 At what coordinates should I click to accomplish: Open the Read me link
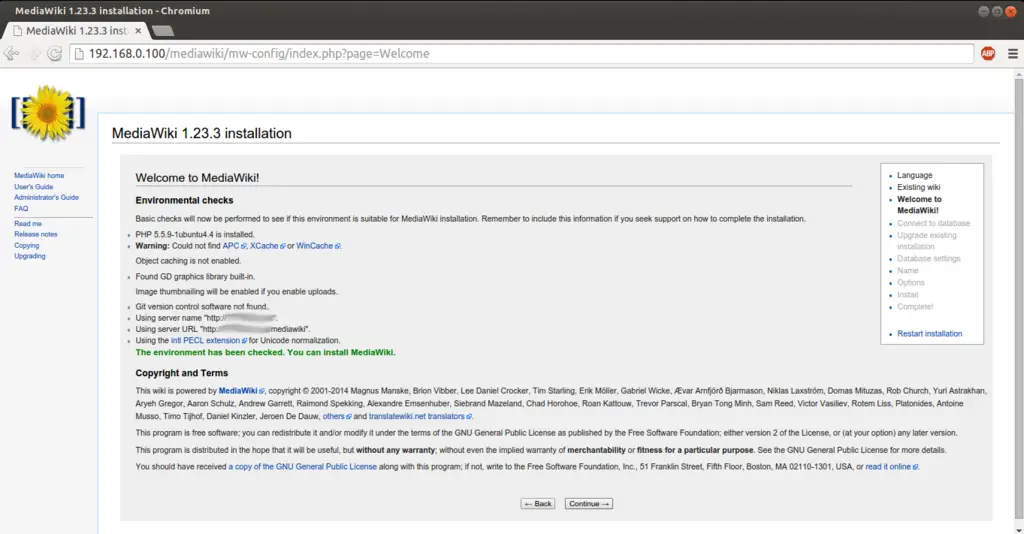27,223
